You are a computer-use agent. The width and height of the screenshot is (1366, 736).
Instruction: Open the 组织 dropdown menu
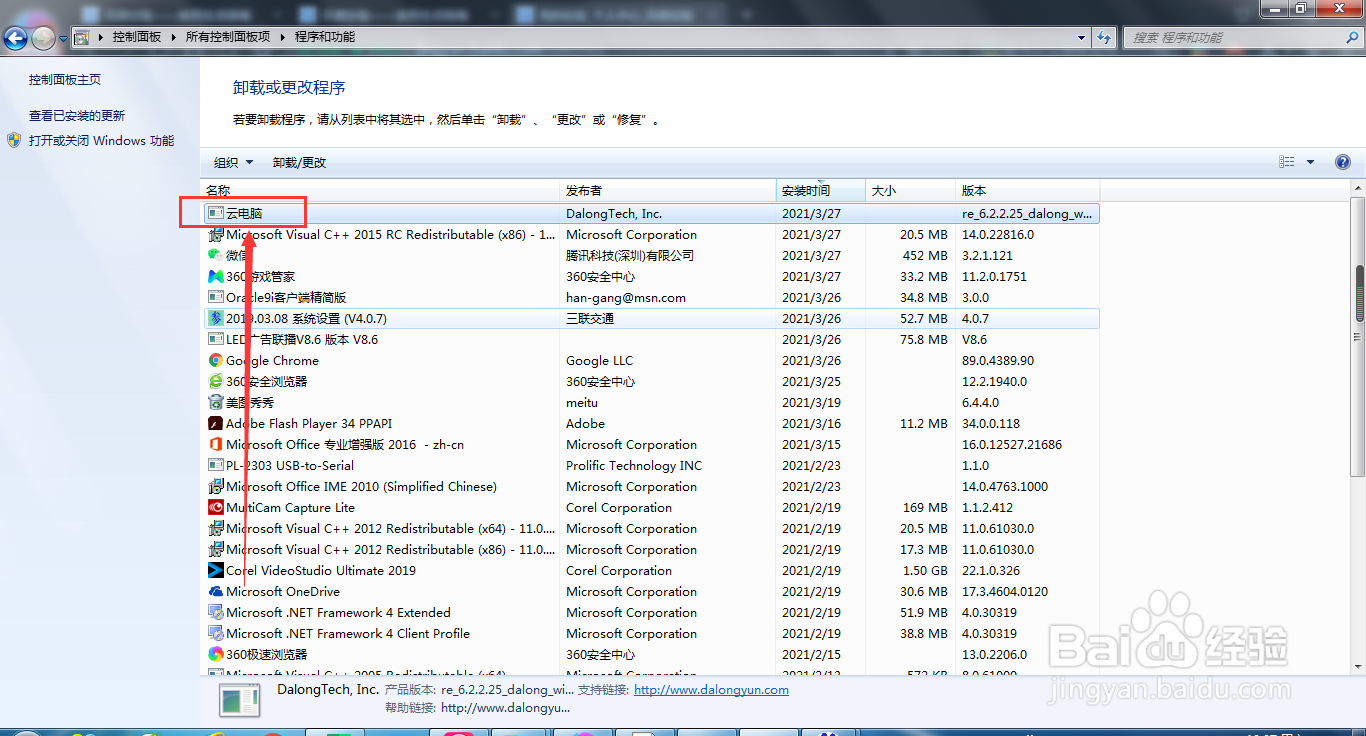point(234,162)
